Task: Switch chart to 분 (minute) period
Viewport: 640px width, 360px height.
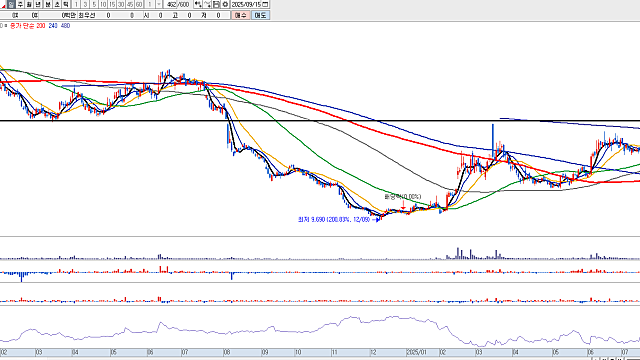Action: (48, 4)
